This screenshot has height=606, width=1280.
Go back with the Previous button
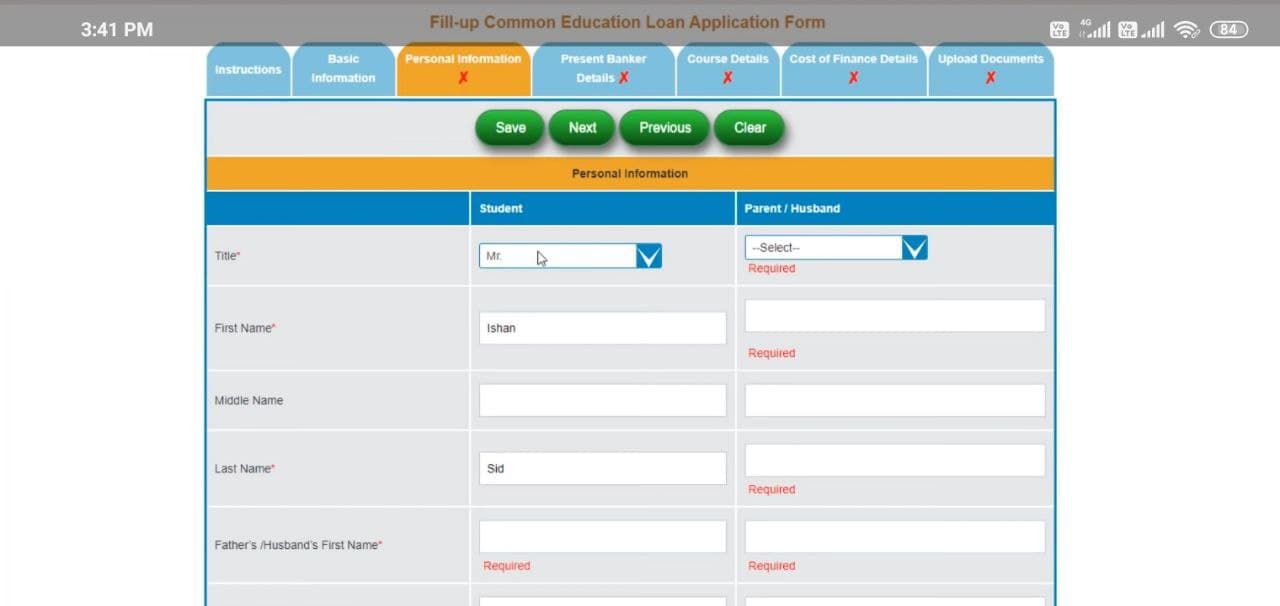tap(665, 128)
